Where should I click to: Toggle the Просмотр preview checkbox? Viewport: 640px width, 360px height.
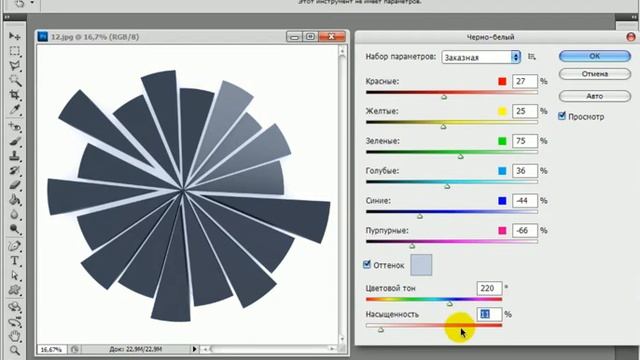pyautogui.click(x=562, y=116)
